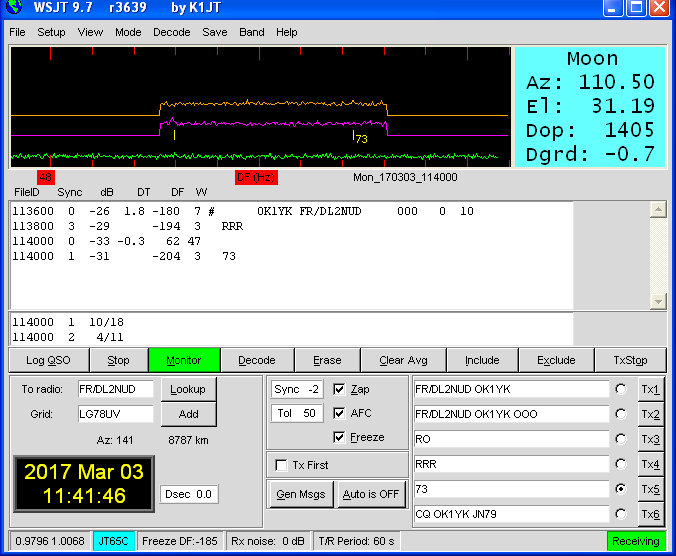Select the radio button for RO message
Image resolution: width=676 pixels, height=556 pixels.
tap(620, 439)
